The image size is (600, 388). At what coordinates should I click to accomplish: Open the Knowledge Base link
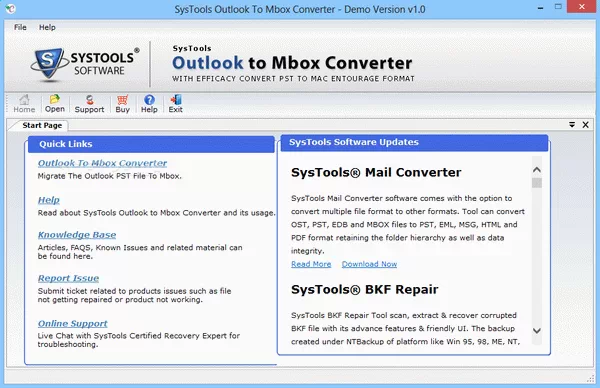tap(77, 235)
